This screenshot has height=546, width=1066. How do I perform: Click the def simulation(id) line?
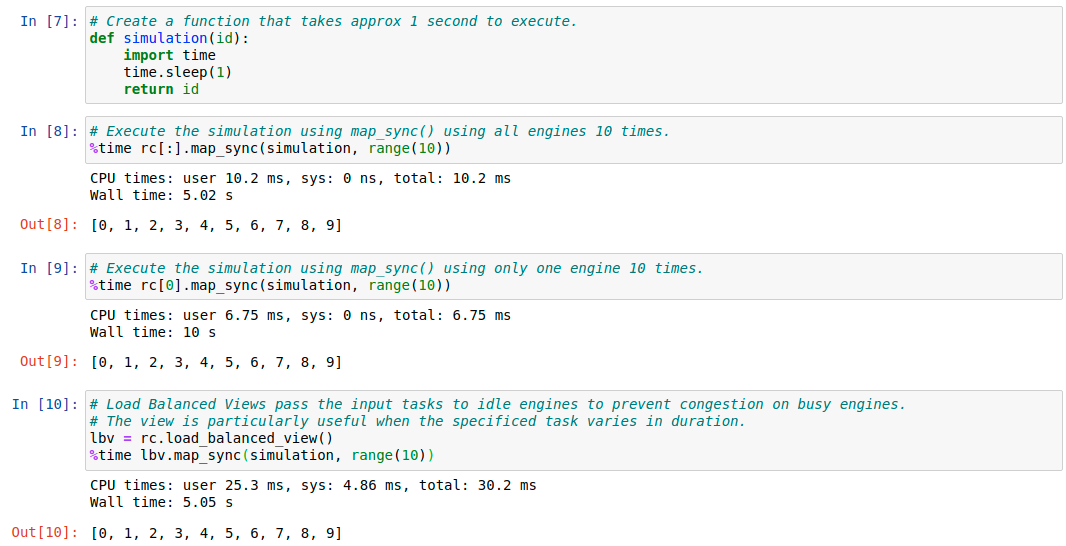click(x=169, y=38)
